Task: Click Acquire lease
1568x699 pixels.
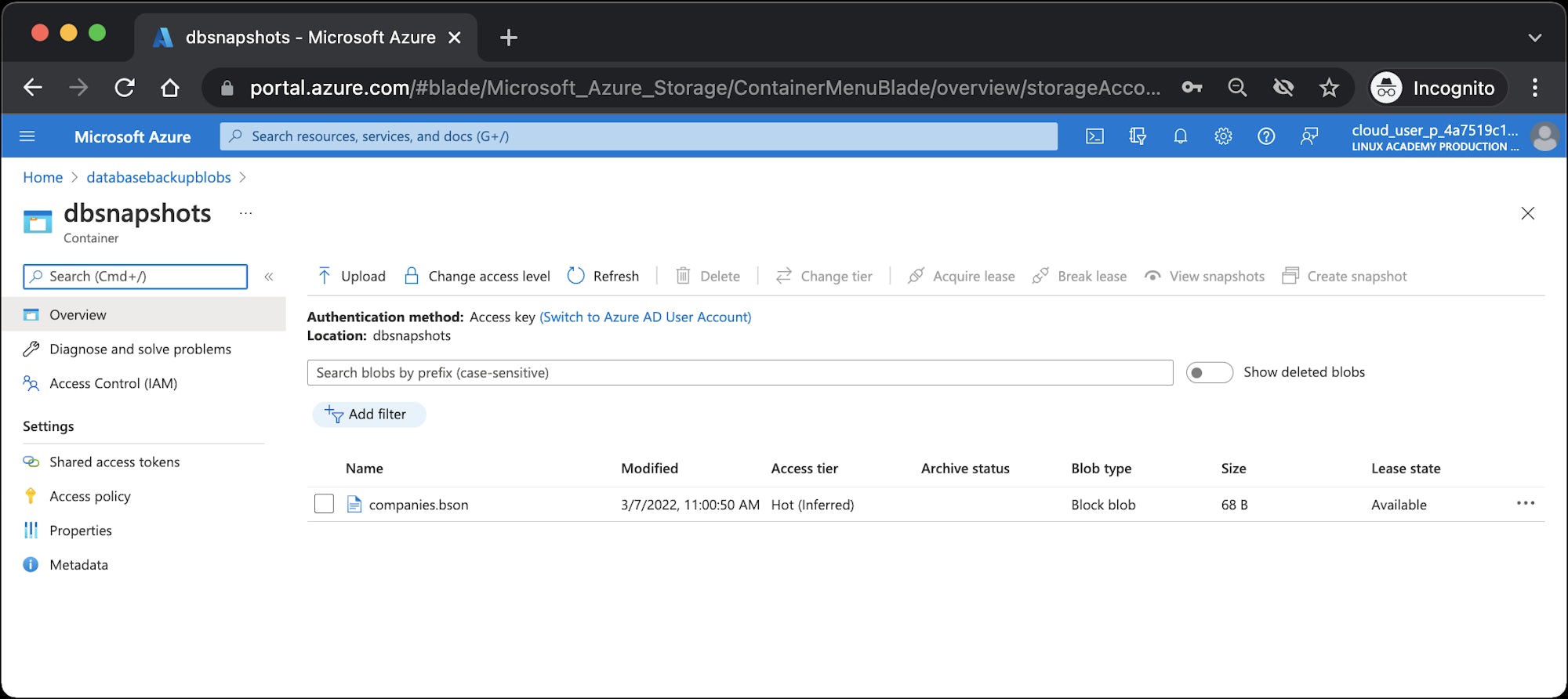Action: (961, 276)
